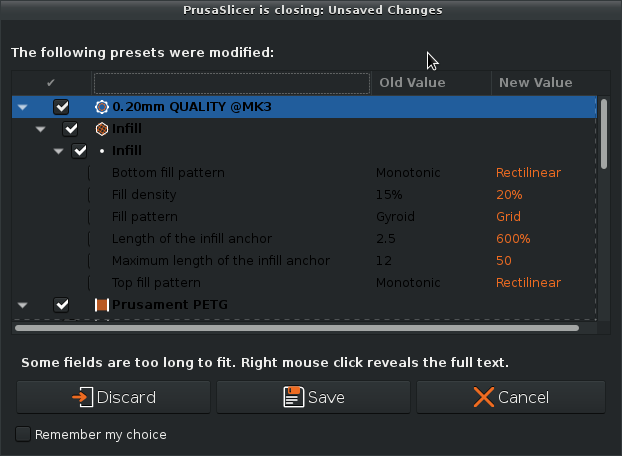The image size is (622, 456).
Task: Click old value Gyroid
Action: [x=395, y=217]
